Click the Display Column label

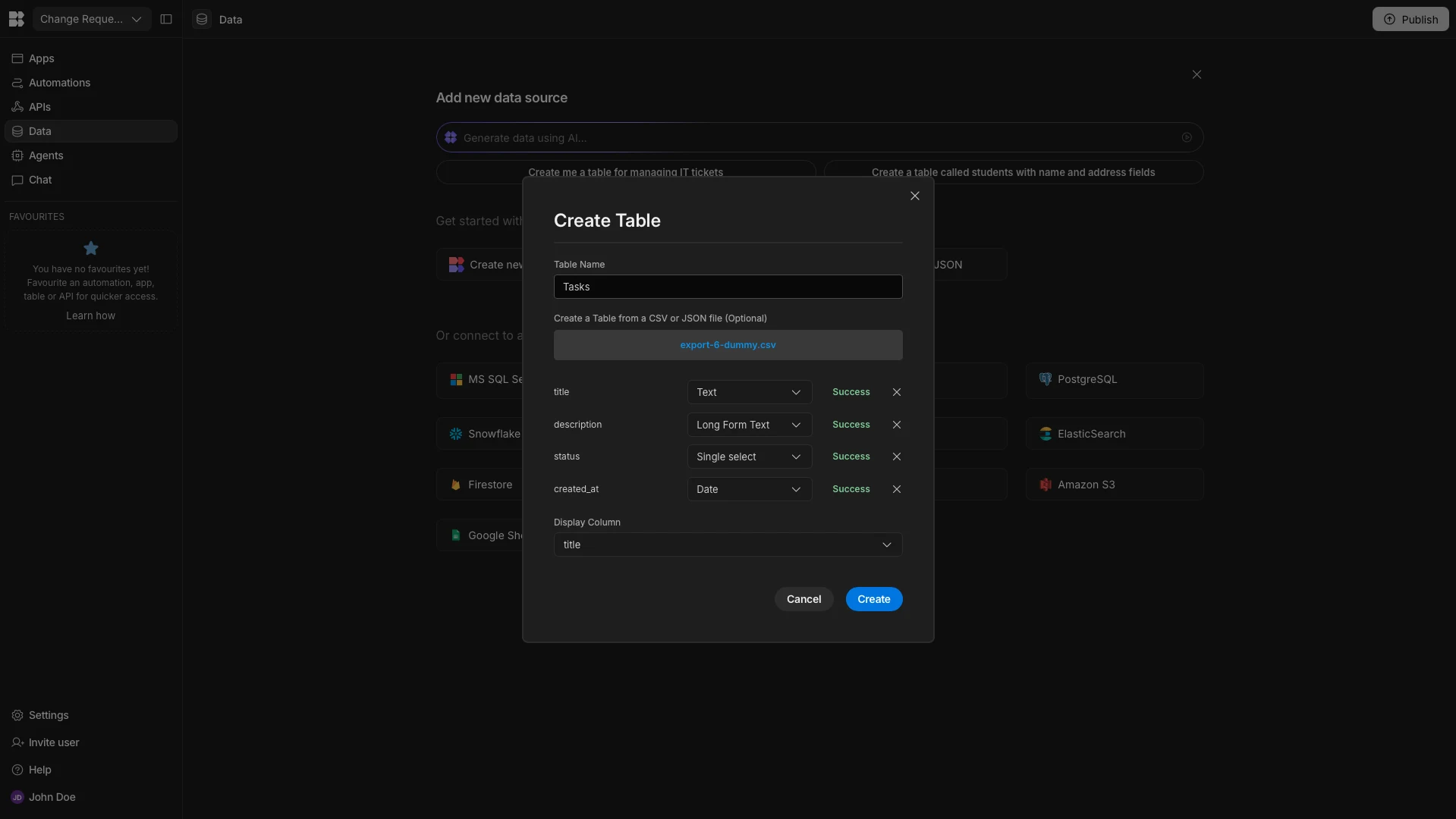coord(587,522)
